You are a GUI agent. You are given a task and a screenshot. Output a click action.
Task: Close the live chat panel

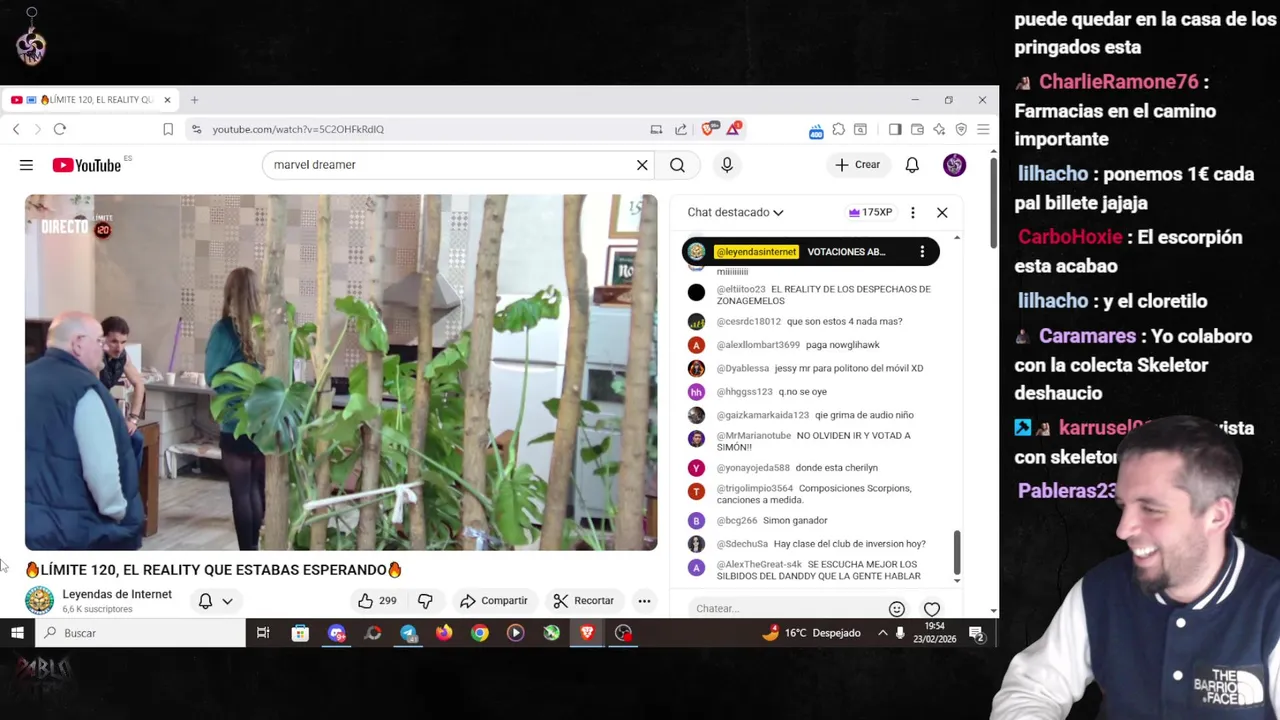click(x=942, y=212)
